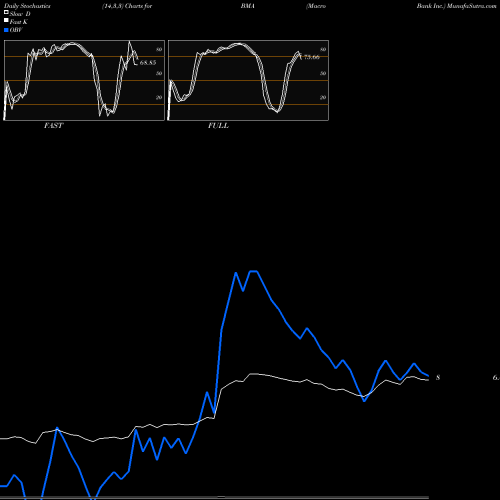The height and width of the screenshot is (500, 500).
Task: Select the FULL chart label
Action: click(218, 126)
